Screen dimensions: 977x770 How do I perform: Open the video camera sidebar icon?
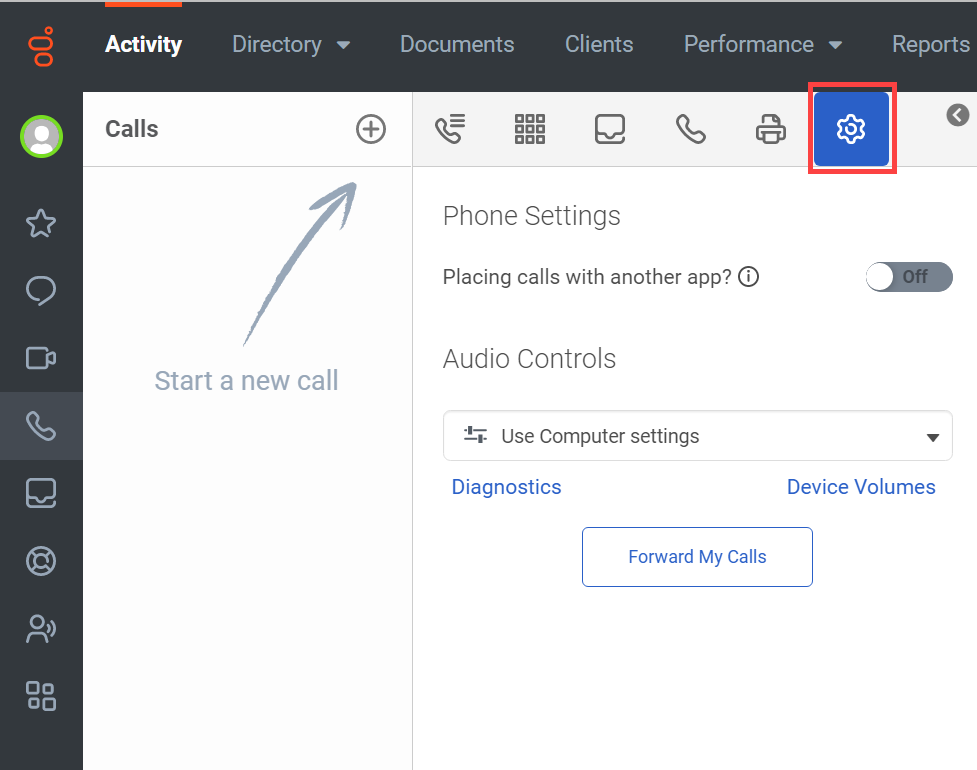point(41,358)
